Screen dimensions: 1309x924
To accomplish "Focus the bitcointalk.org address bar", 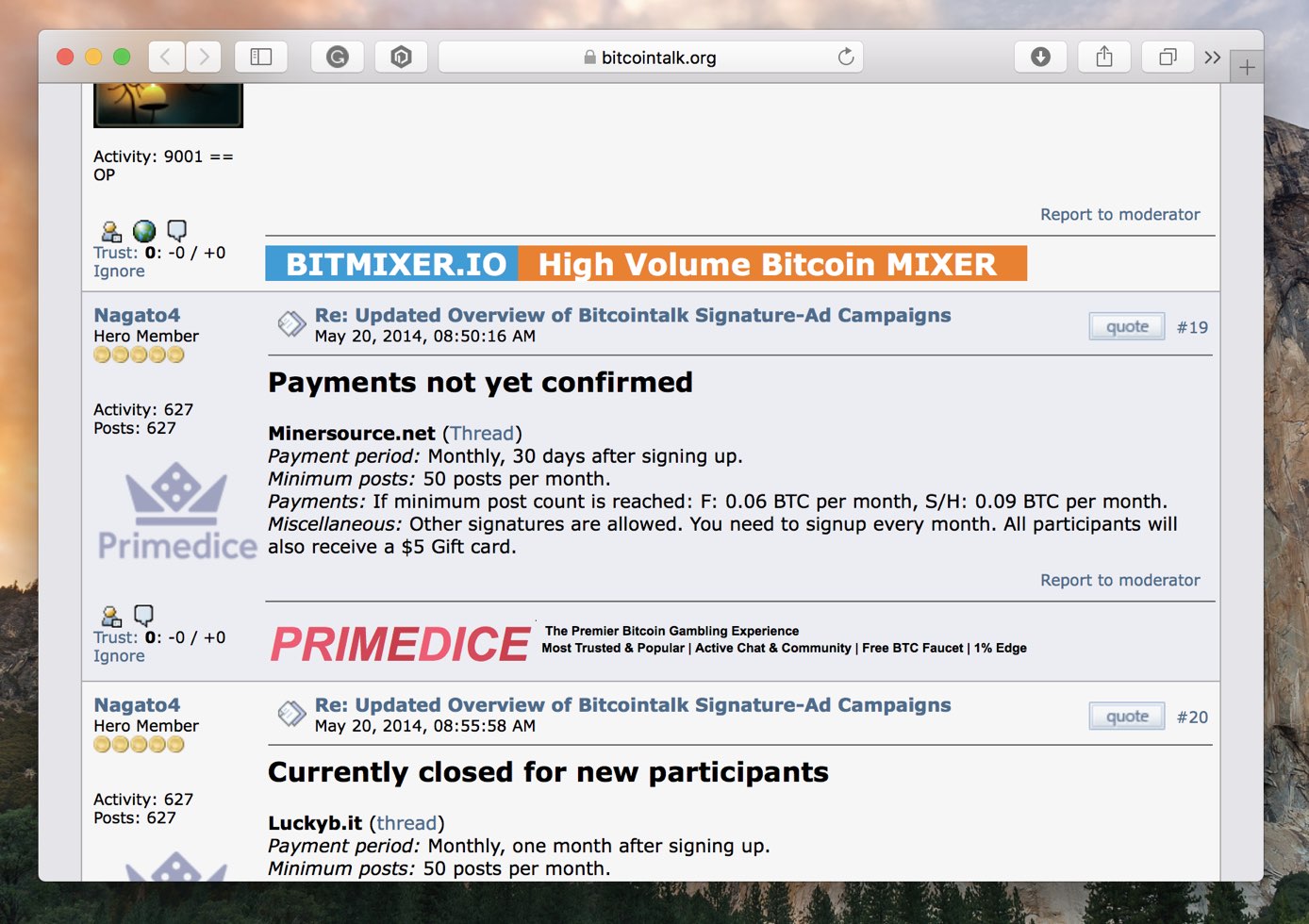I will [x=651, y=58].
